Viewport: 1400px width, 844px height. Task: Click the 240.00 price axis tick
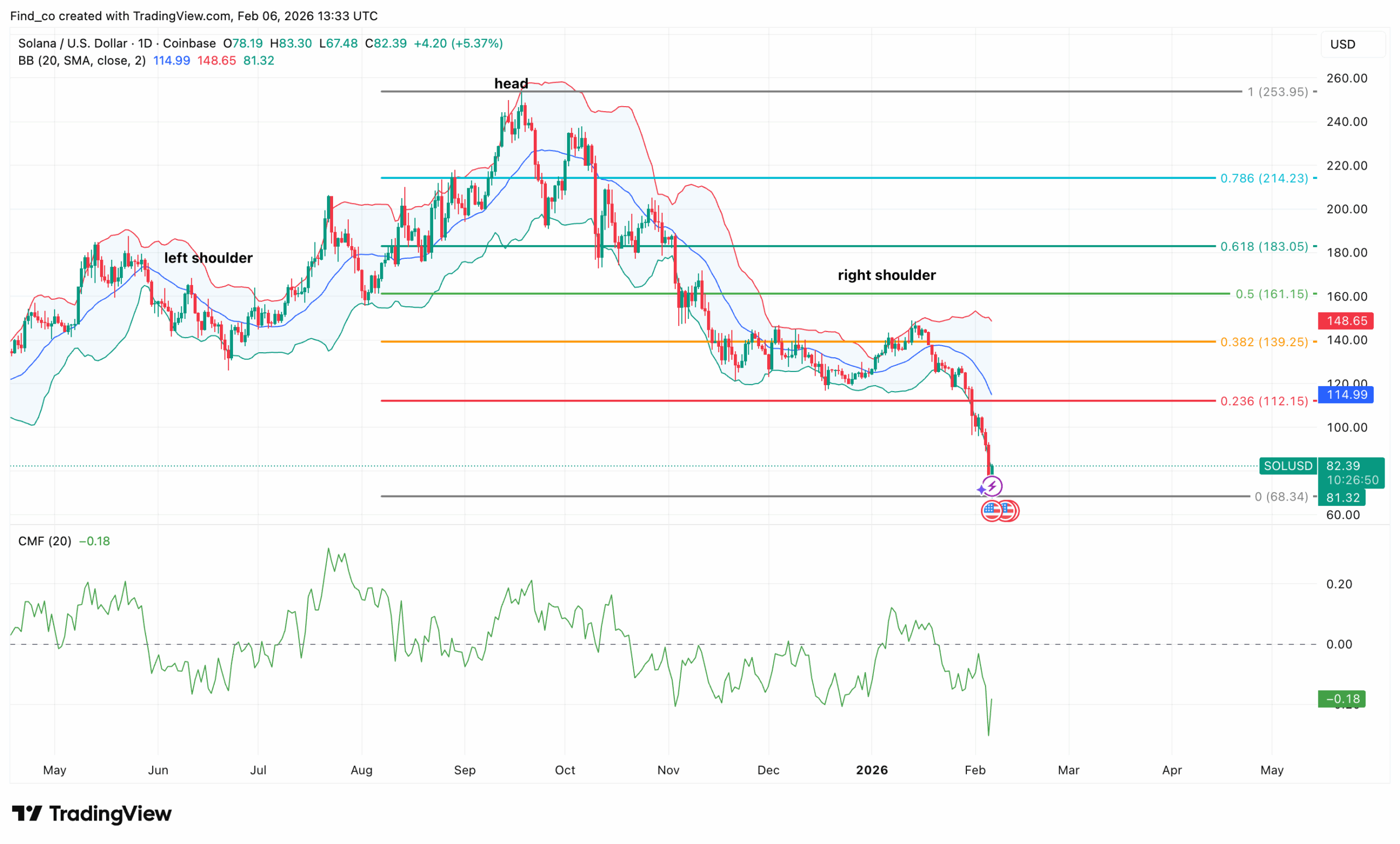tap(1346, 121)
